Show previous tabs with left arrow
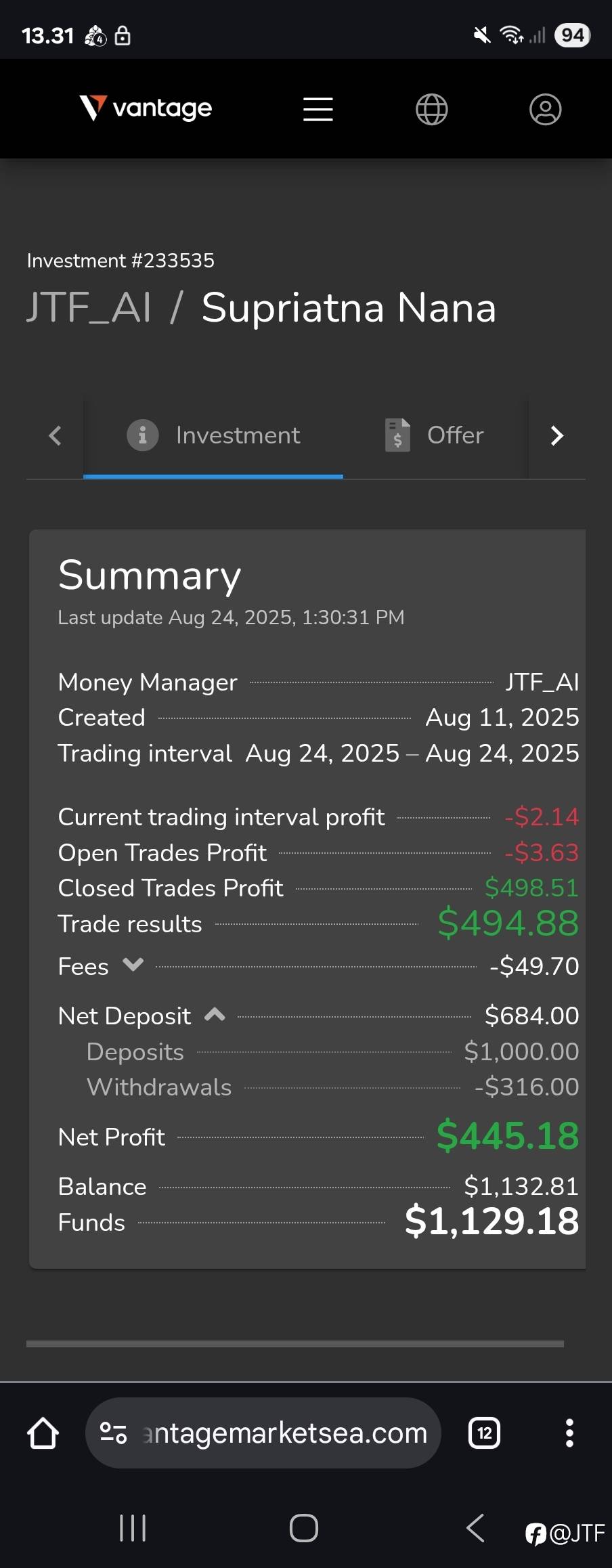Screen dimensions: 612x1568 (x=55, y=435)
